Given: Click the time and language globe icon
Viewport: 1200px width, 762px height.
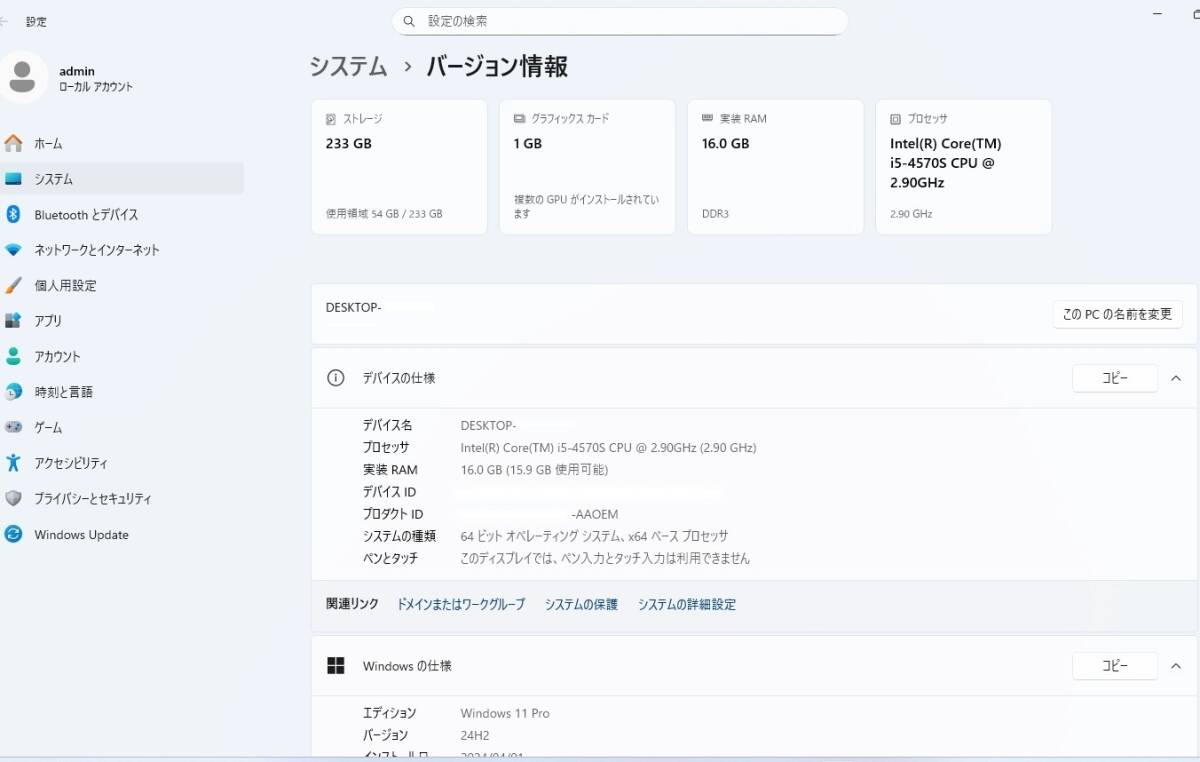Looking at the screenshot, I should [x=13, y=392].
